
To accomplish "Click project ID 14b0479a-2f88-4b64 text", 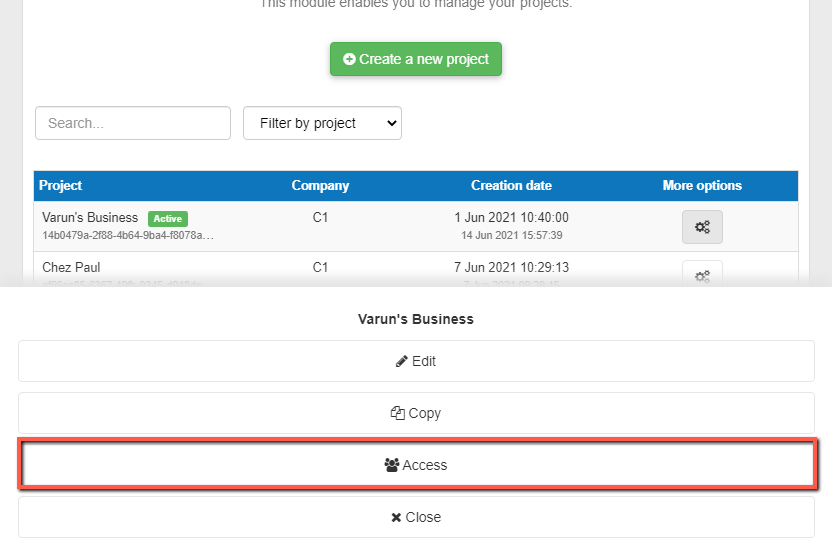I will click(x=128, y=235).
